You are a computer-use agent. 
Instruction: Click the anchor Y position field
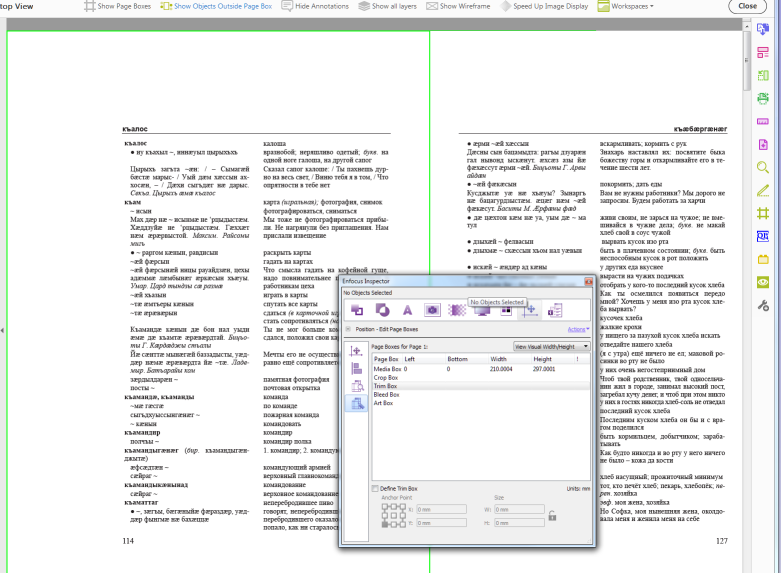point(441,523)
